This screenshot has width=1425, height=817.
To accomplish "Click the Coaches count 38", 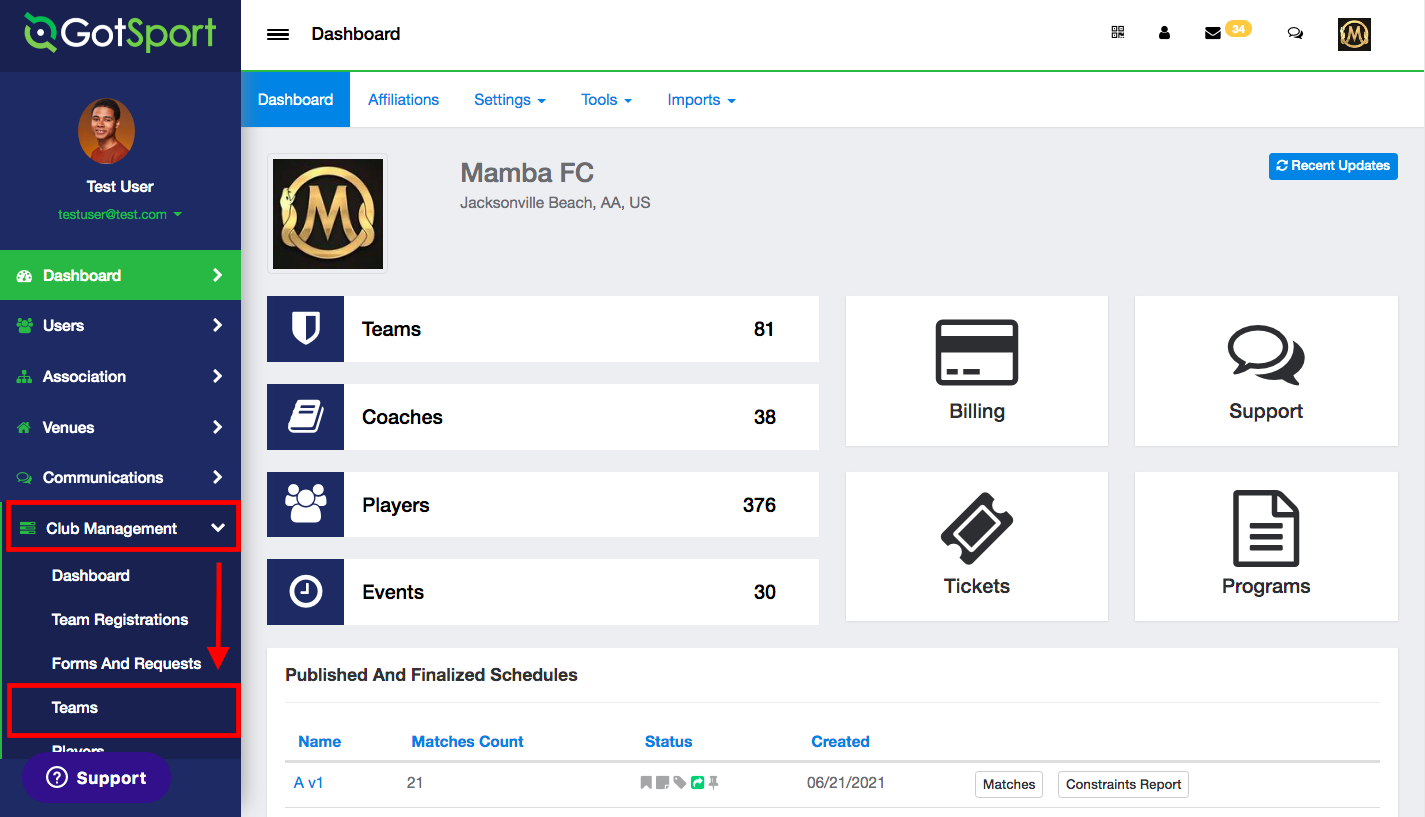I will [764, 417].
